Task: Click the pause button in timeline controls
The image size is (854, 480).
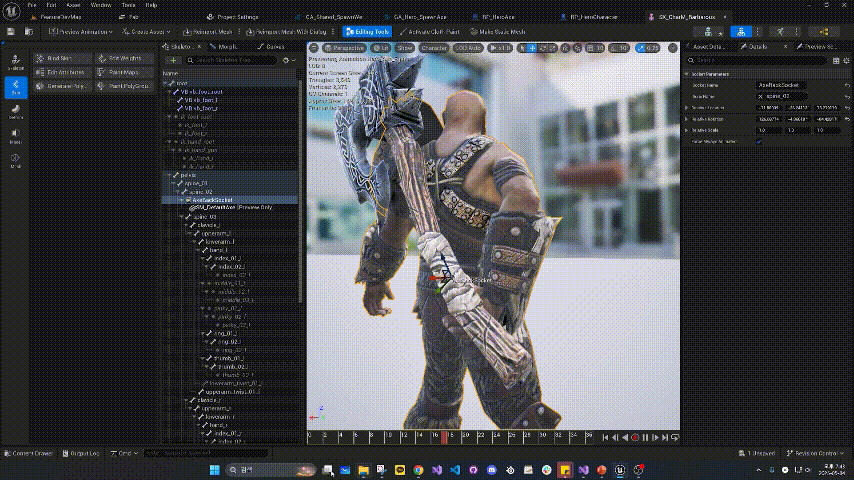Action: pyautogui.click(x=645, y=438)
